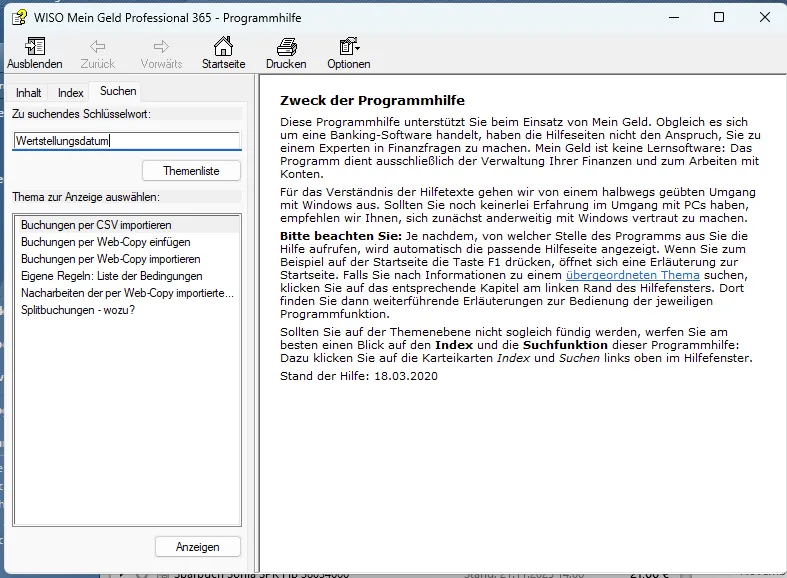Select topic Buchungen per Web-Copy importieren

110,259
